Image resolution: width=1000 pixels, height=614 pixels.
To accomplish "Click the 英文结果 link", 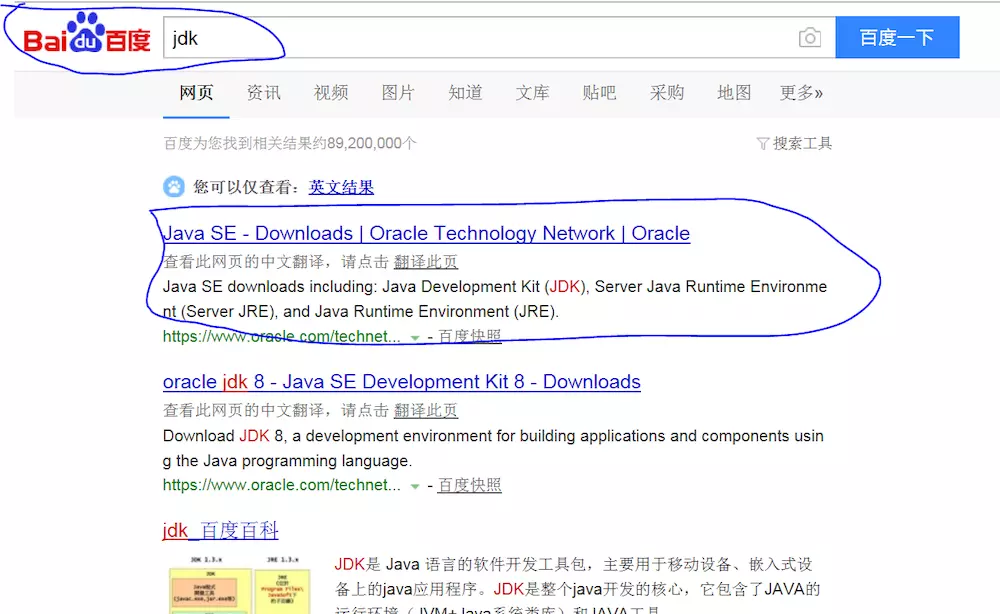I will pos(341,187).
